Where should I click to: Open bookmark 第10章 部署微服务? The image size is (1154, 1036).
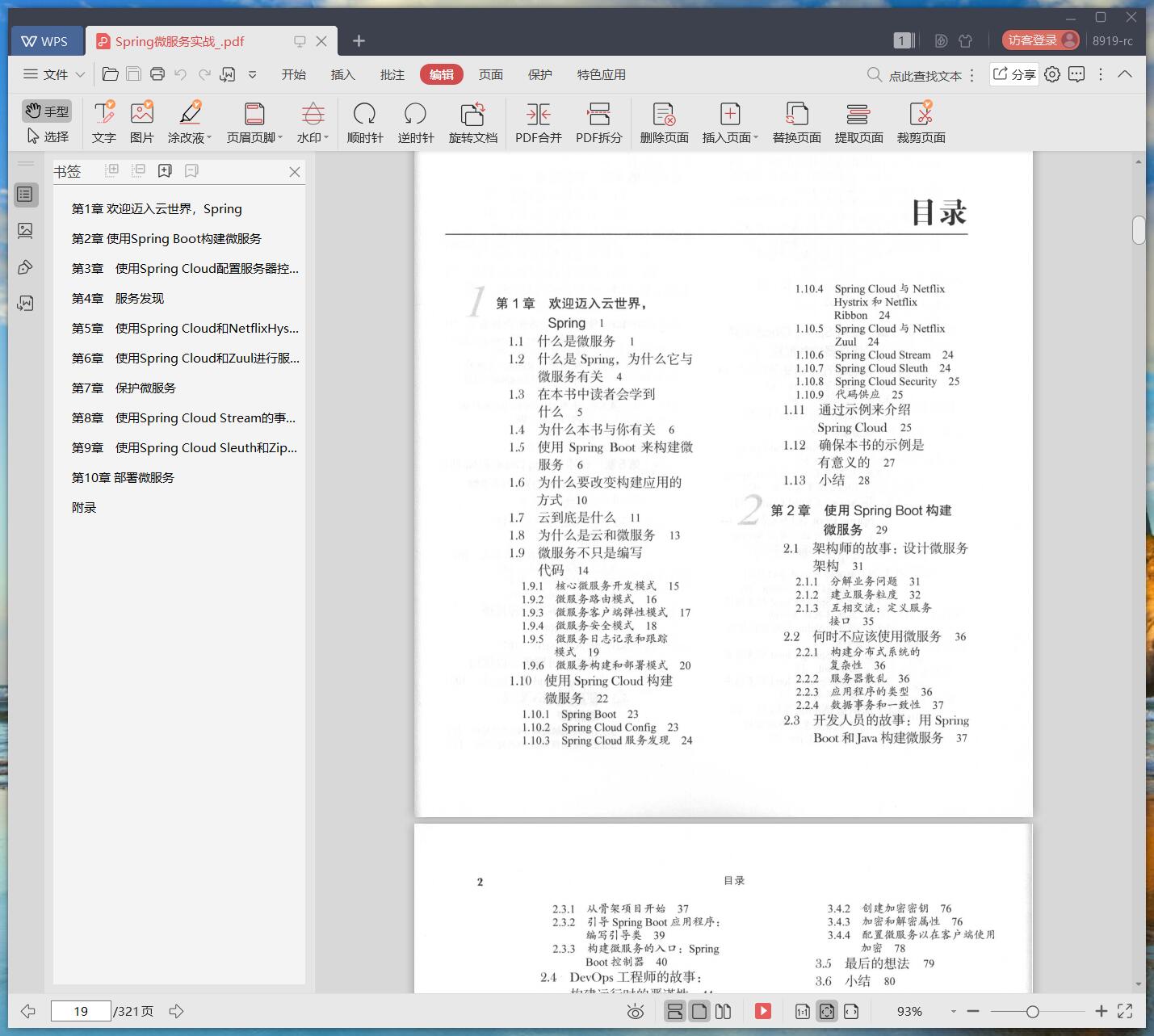(123, 477)
